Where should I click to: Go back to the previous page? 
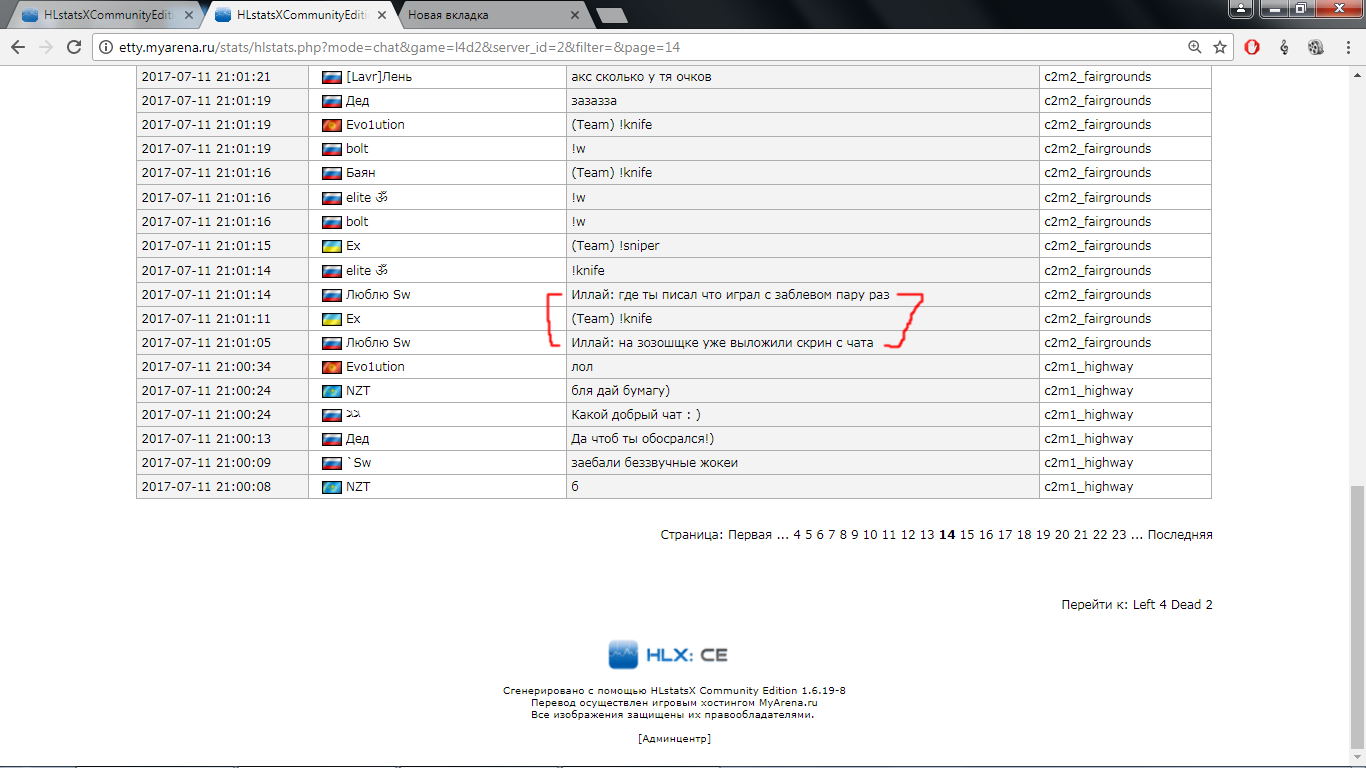tap(18, 47)
